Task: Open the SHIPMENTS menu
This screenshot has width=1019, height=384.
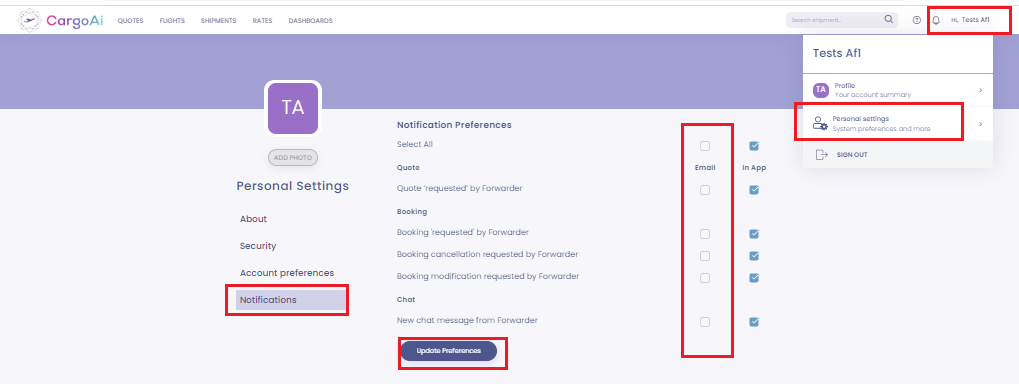Action: tap(218, 21)
